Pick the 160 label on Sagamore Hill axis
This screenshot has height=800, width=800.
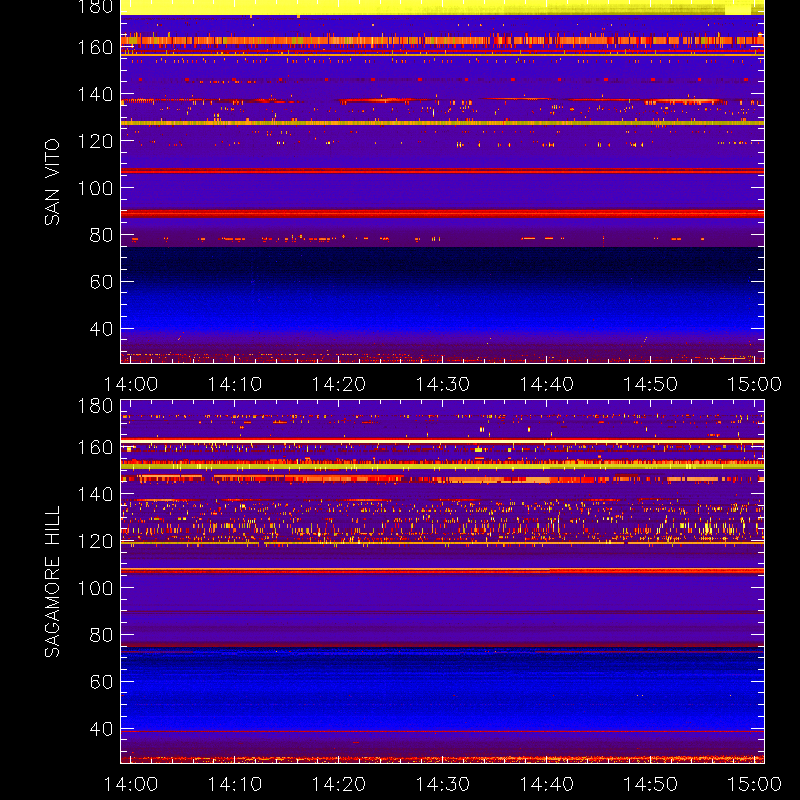tap(95, 447)
